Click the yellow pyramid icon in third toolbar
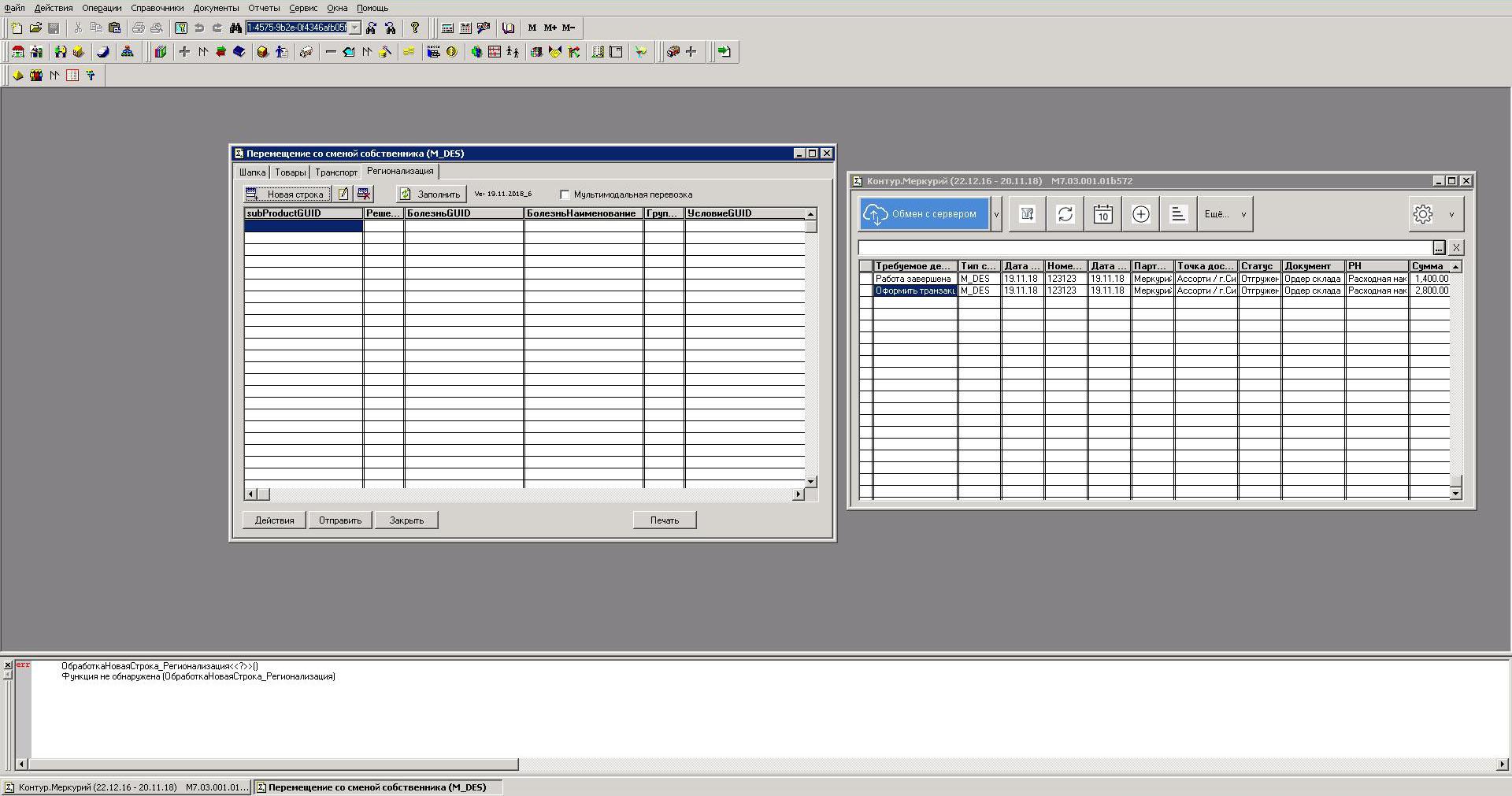Viewport: 1512px width, 796px height. [17, 76]
